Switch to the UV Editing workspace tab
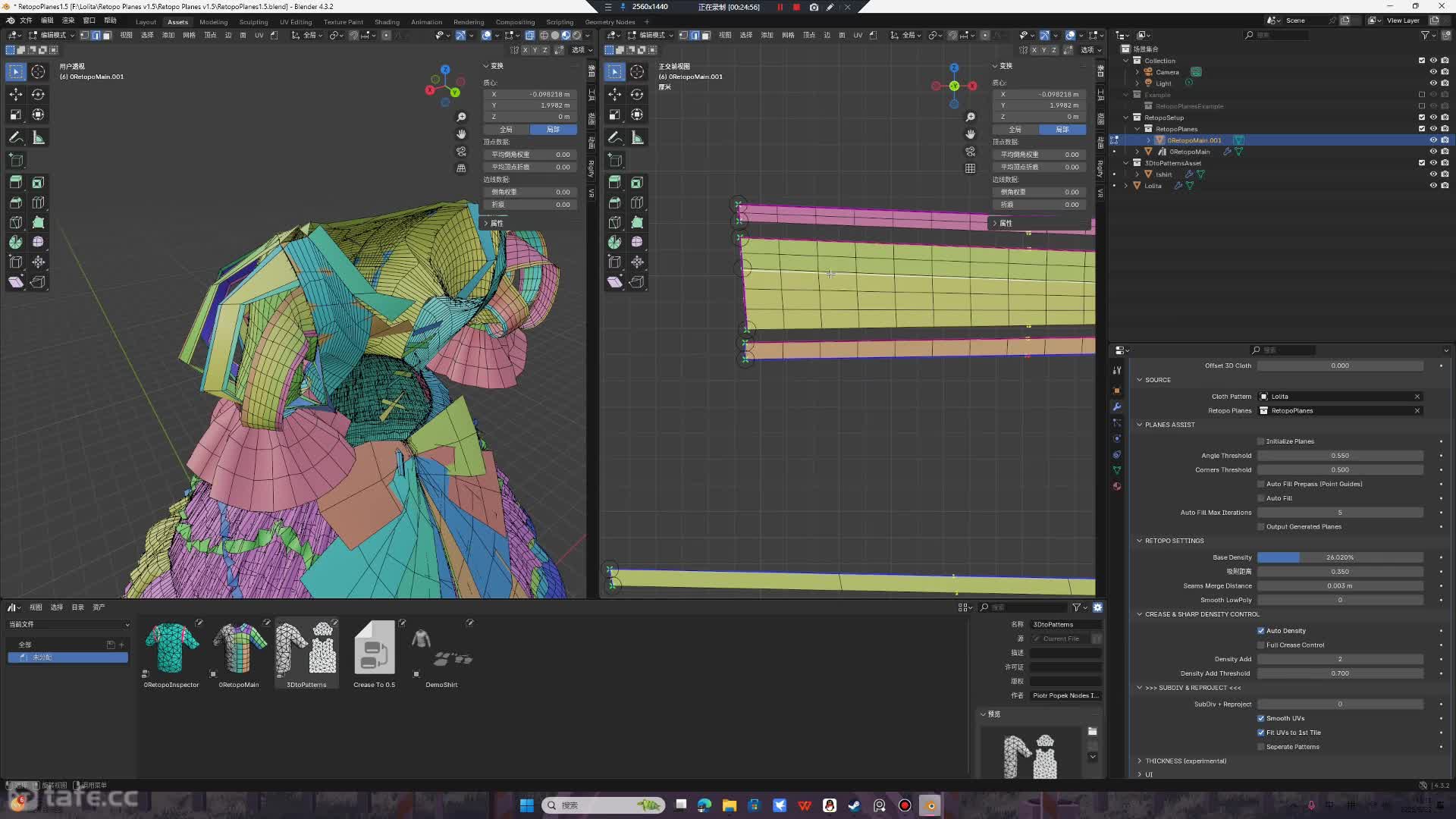Viewport: 1456px width, 819px height. point(296,22)
